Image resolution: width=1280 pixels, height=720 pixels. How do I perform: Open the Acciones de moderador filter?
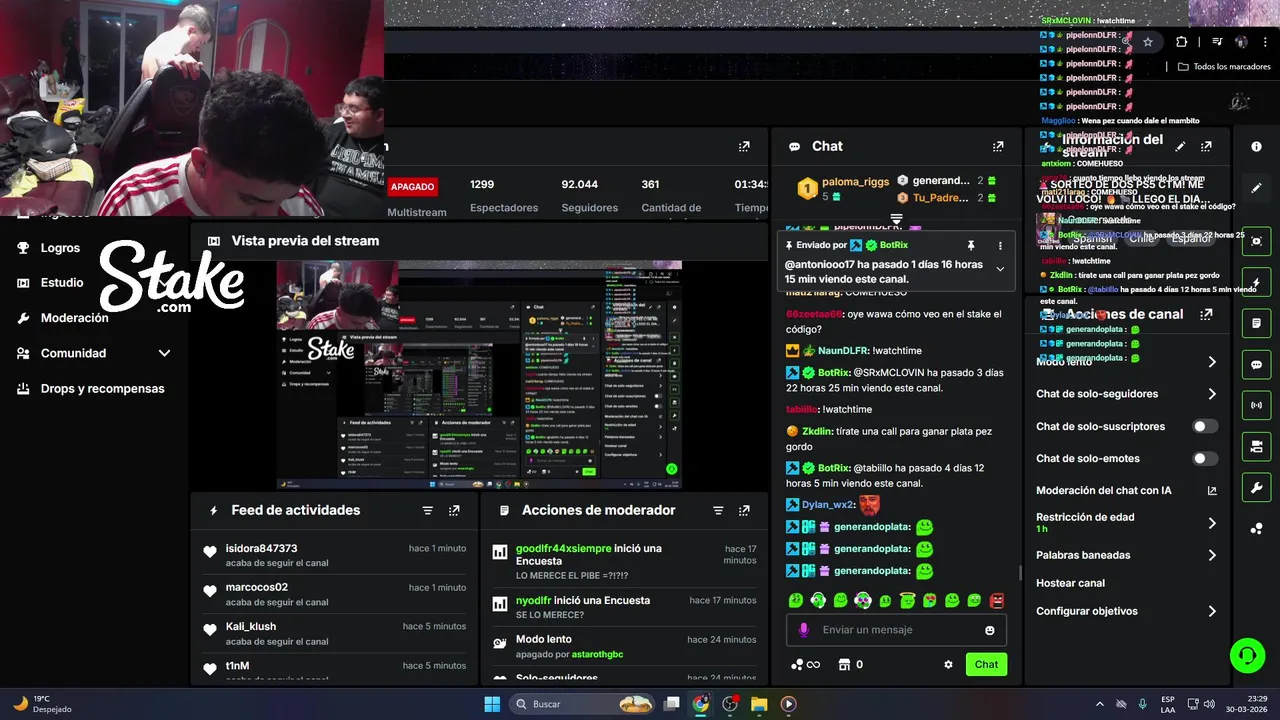pos(717,510)
